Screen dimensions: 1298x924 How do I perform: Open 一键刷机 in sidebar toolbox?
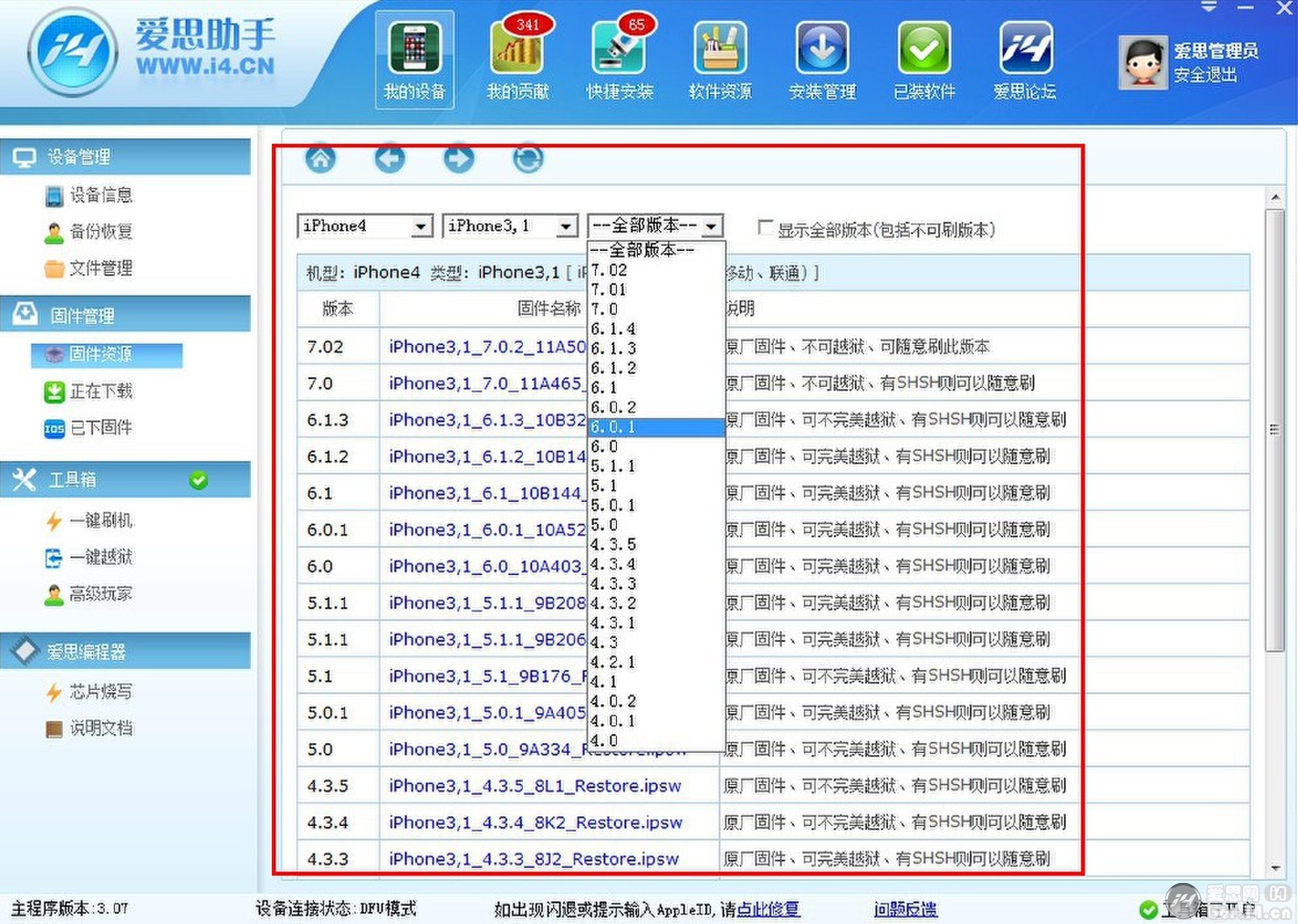point(101,521)
